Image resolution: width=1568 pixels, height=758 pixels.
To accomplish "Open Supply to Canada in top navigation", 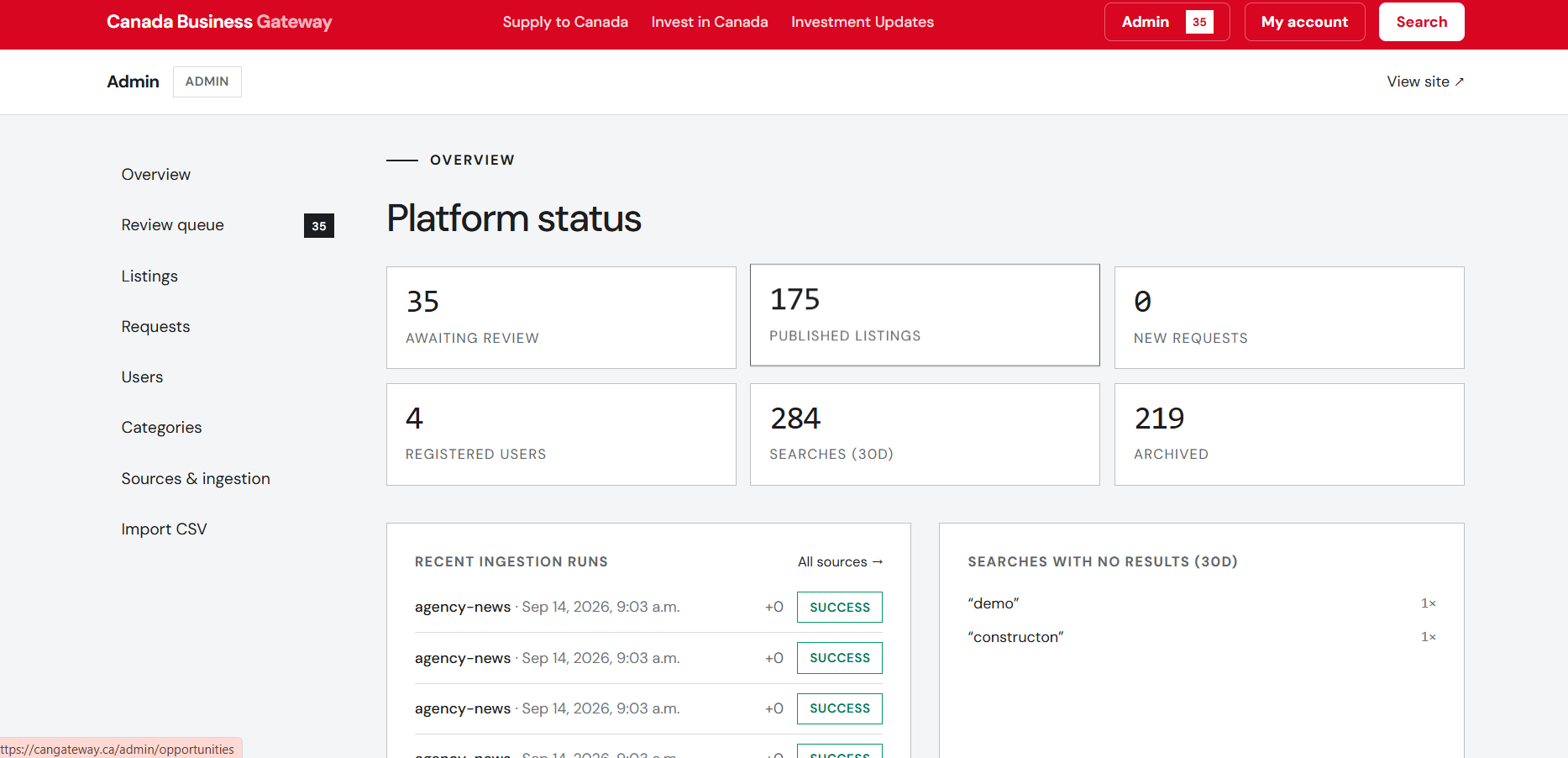I will coord(565,22).
